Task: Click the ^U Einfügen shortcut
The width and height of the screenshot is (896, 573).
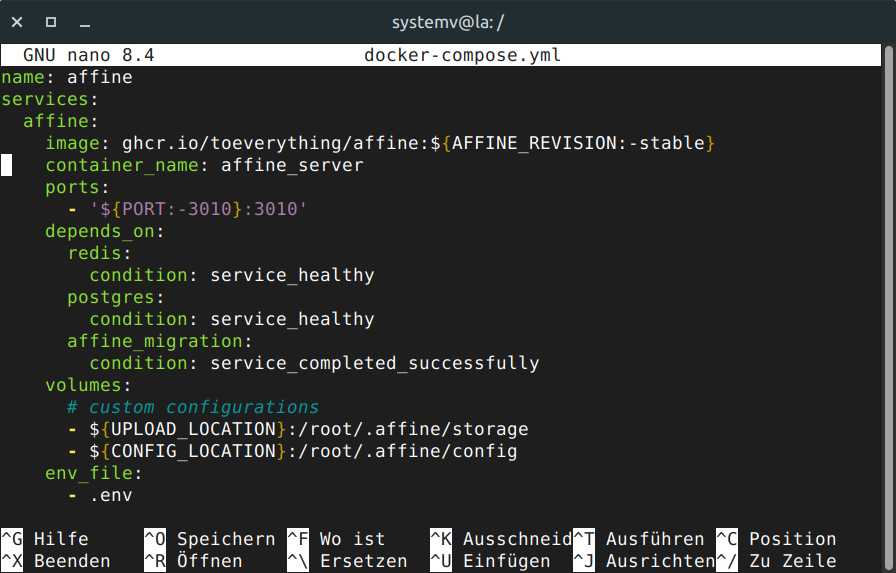Action: [490, 561]
